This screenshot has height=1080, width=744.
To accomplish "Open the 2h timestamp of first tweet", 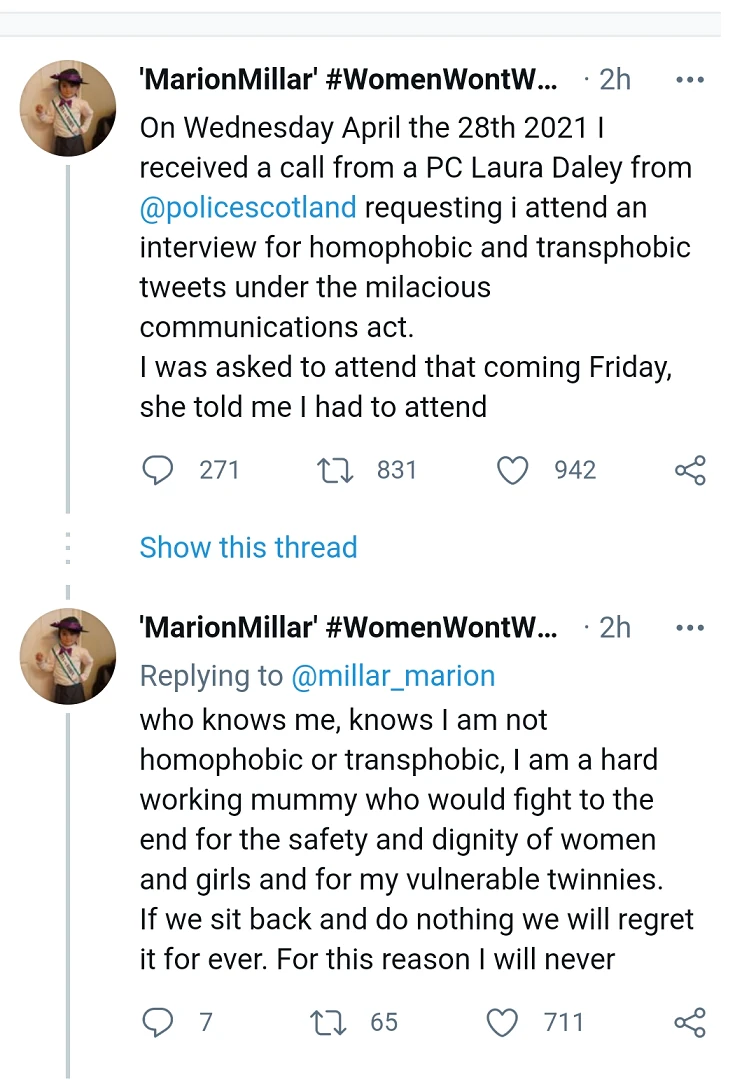I will (614, 80).
